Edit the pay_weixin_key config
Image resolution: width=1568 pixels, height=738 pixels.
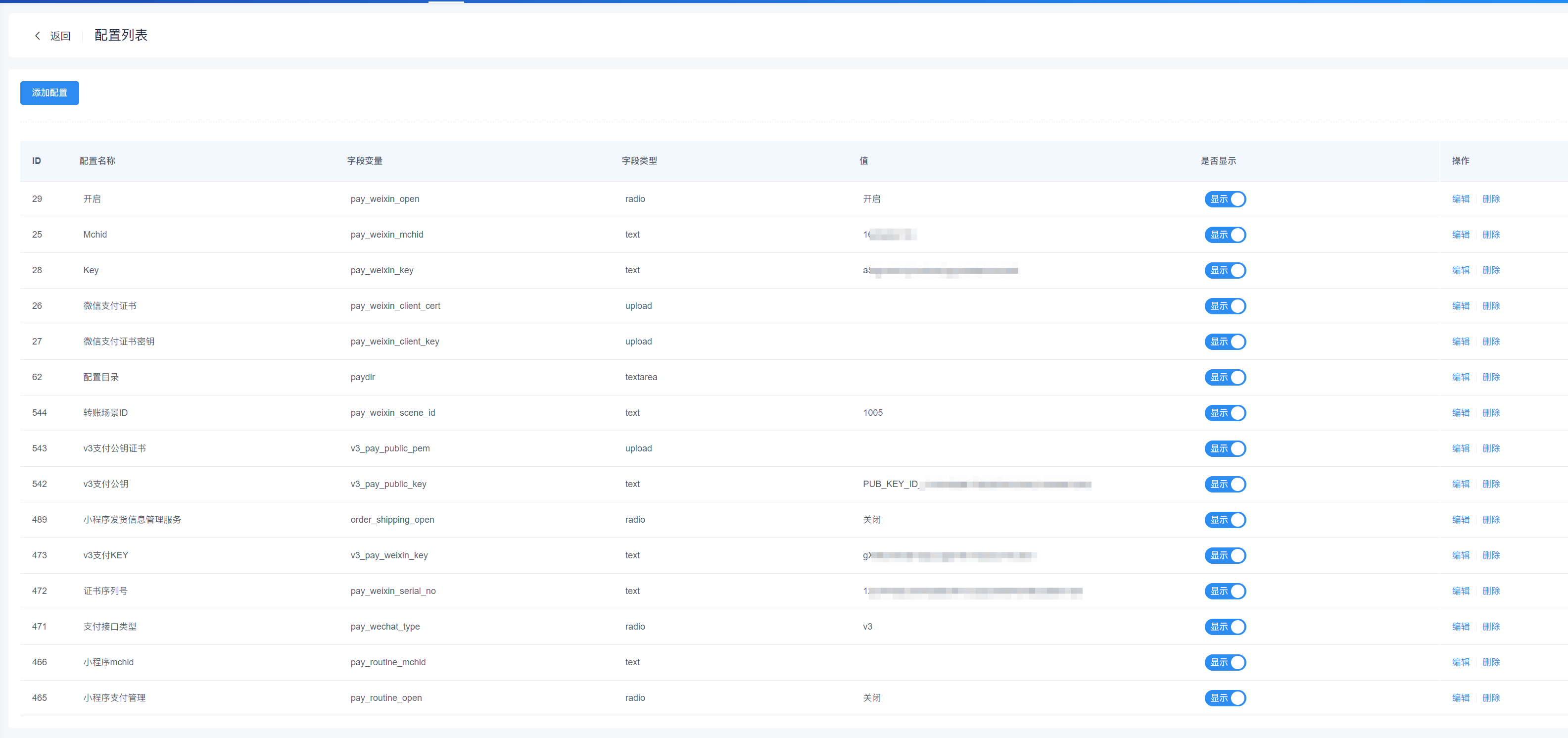point(1460,270)
